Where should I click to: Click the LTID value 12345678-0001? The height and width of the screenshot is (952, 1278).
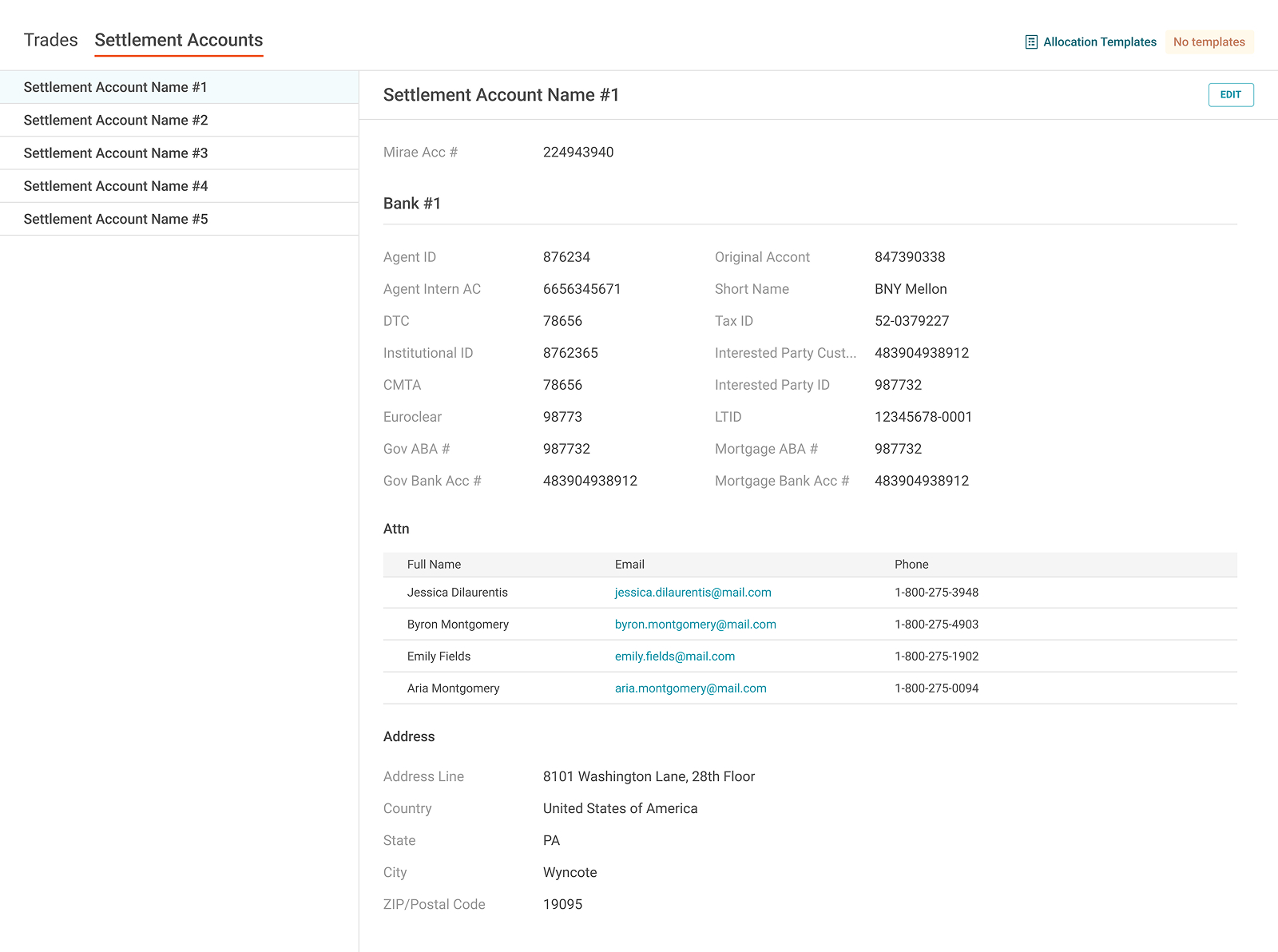click(x=923, y=417)
